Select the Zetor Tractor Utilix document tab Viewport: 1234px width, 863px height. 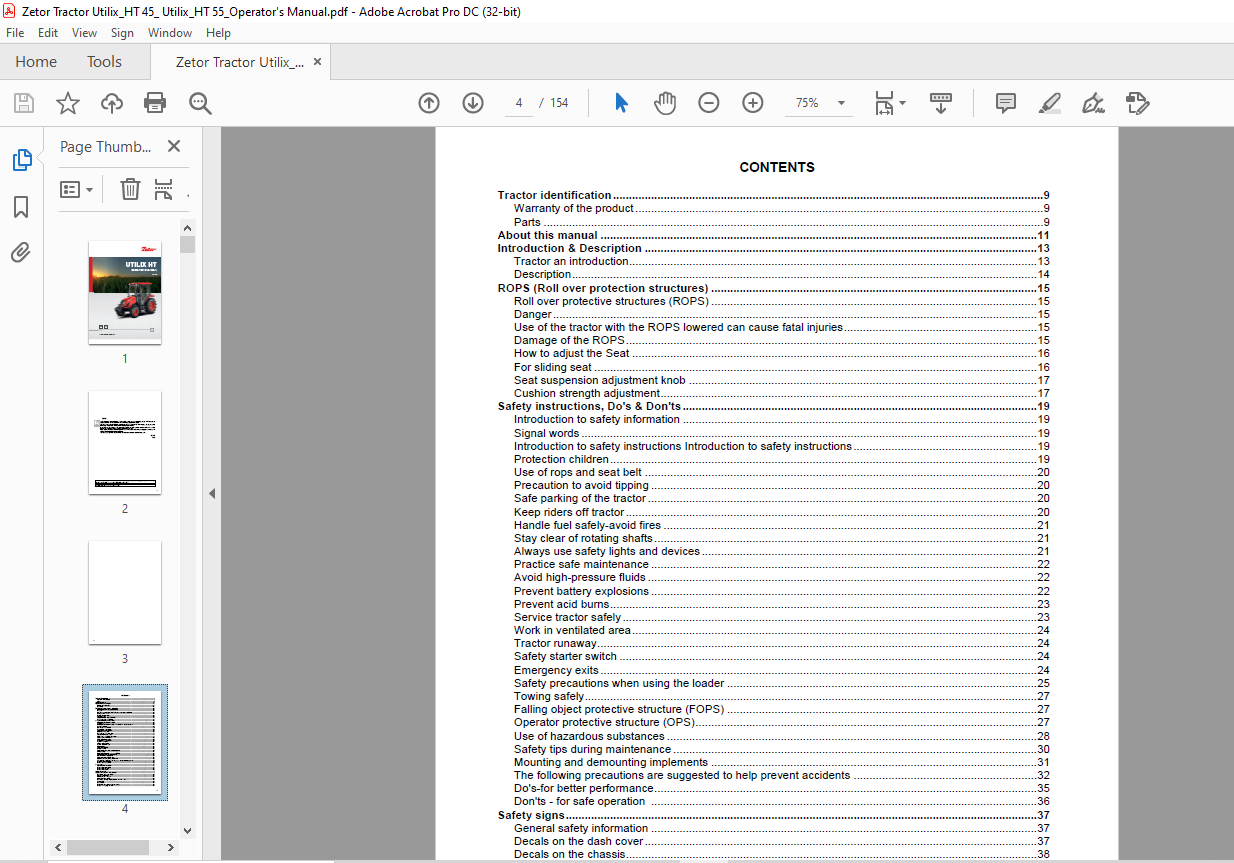click(240, 62)
